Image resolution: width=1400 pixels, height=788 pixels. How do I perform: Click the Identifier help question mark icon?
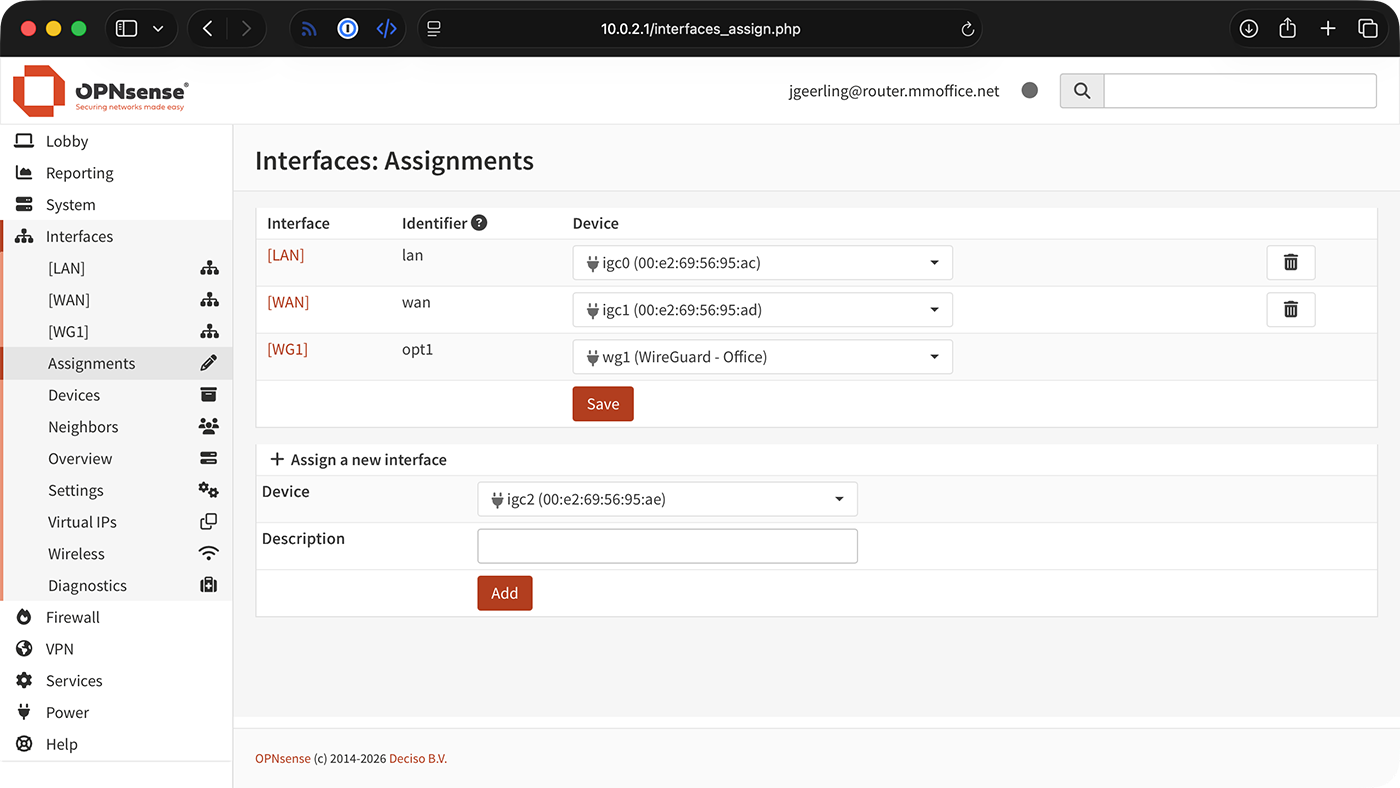[x=479, y=223]
